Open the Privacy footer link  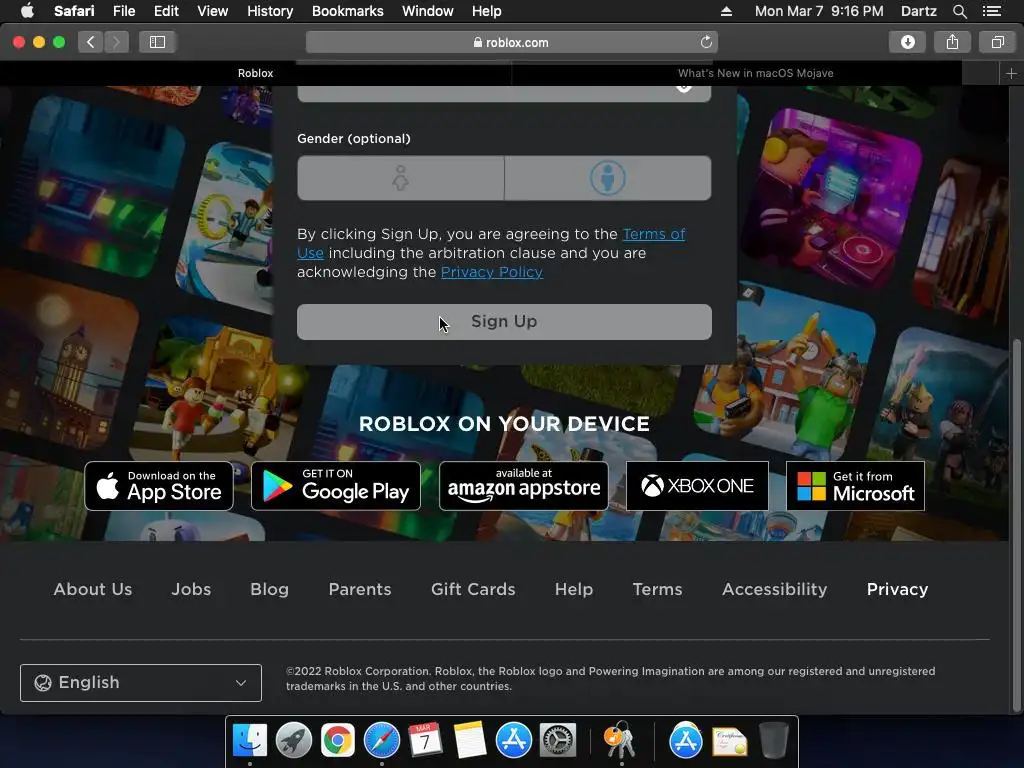[x=897, y=590]
